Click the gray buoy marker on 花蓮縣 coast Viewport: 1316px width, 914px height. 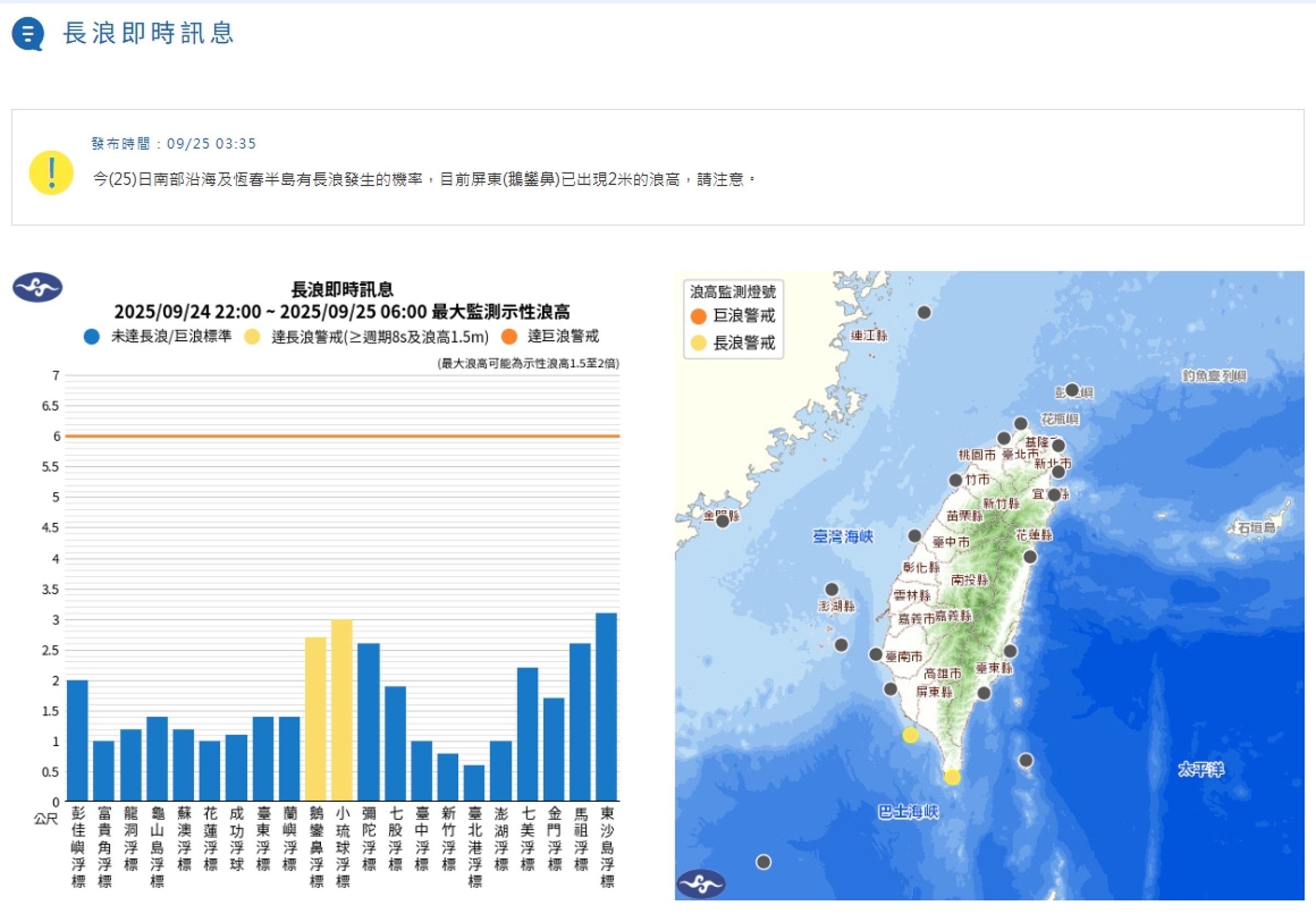pyautogui.click(x=1030, y=557)
